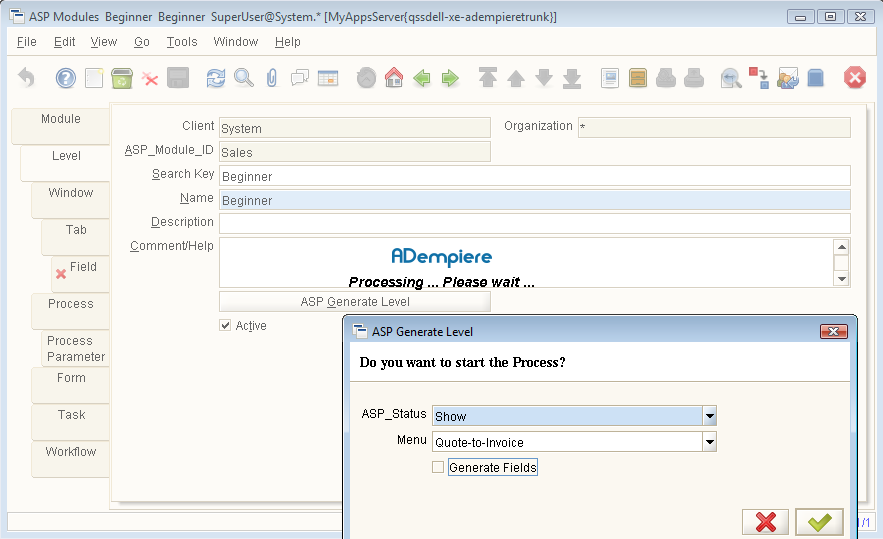Open Product Info blue box icon

coord(815,78)
